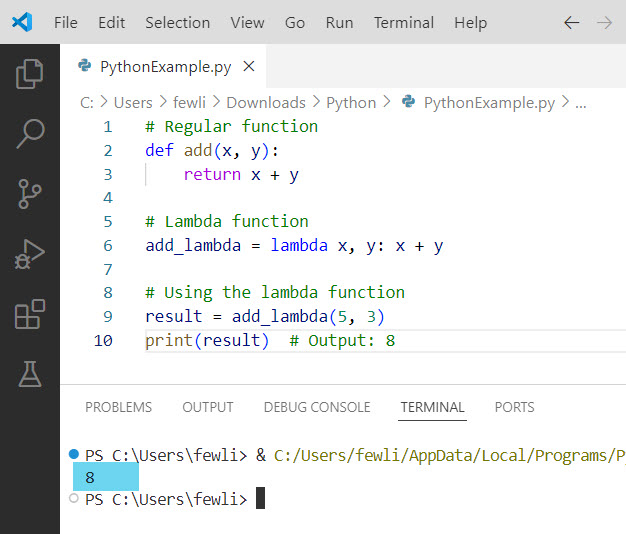This screenshot has height=534, width=626.
Task: Click the 'return' keyword on line 3
Action: 212,174
